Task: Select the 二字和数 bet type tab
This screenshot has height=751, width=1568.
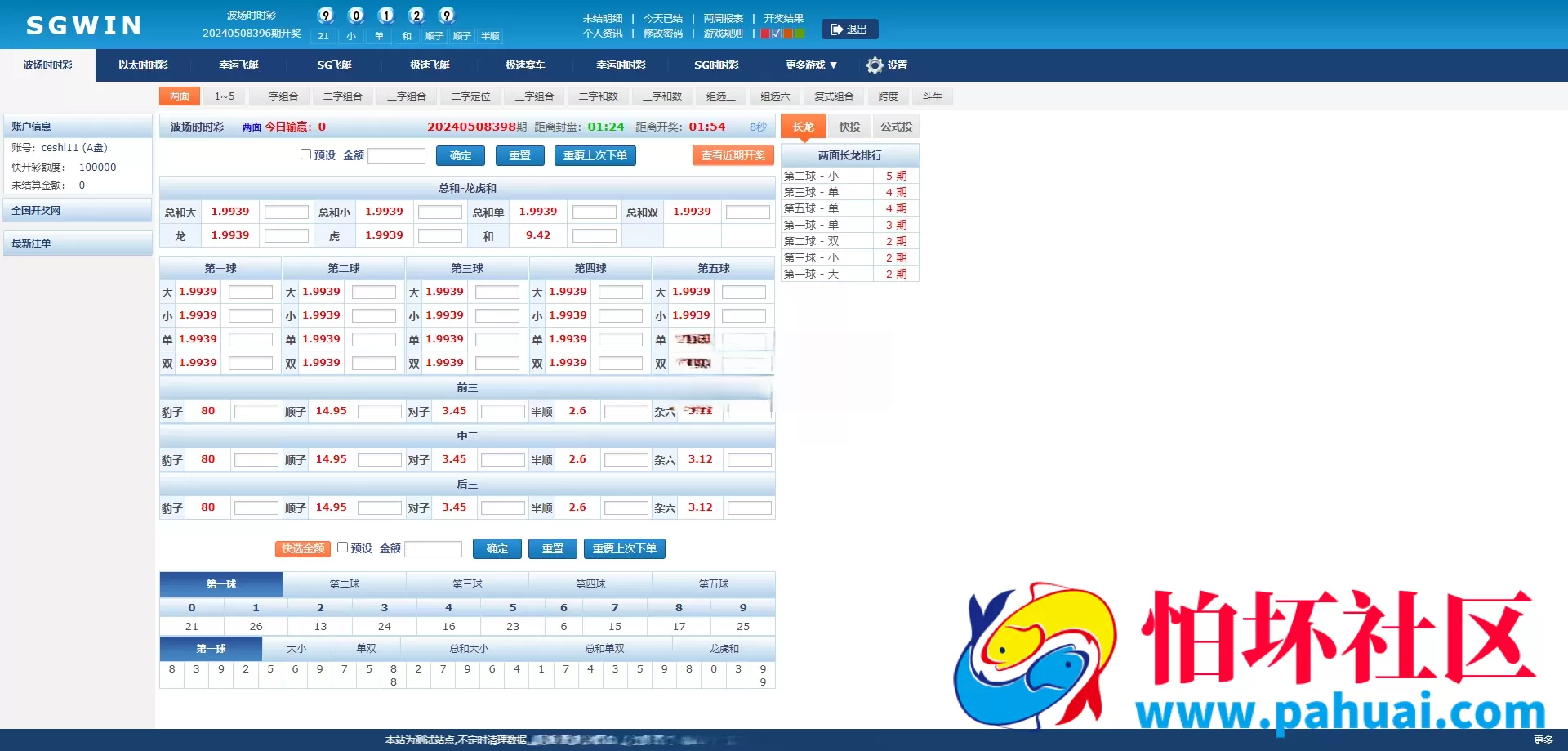Action: [598, 96]
